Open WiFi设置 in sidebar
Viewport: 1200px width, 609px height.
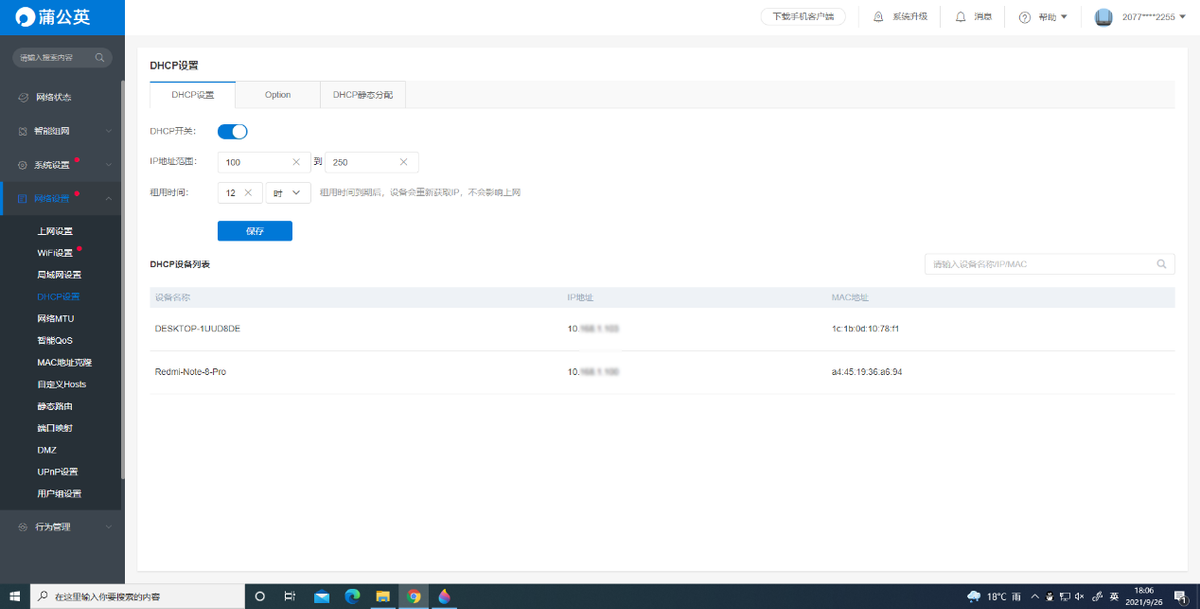(x=55, y=253)
